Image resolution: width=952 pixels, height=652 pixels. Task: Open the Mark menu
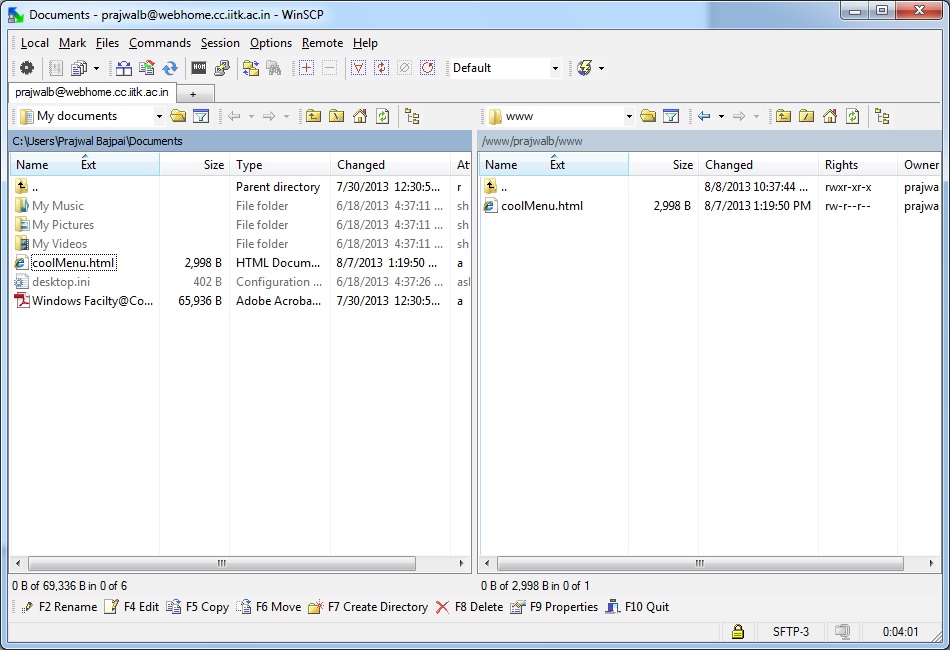(72, 43)
